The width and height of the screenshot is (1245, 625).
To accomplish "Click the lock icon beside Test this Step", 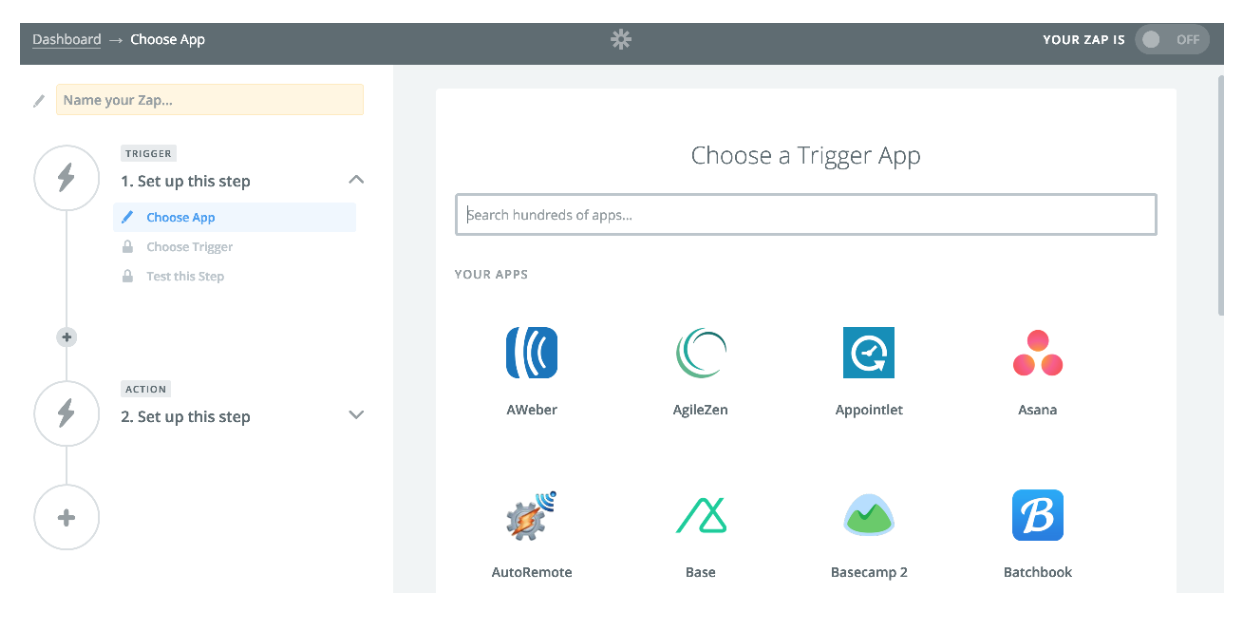I will pos(127,275).
